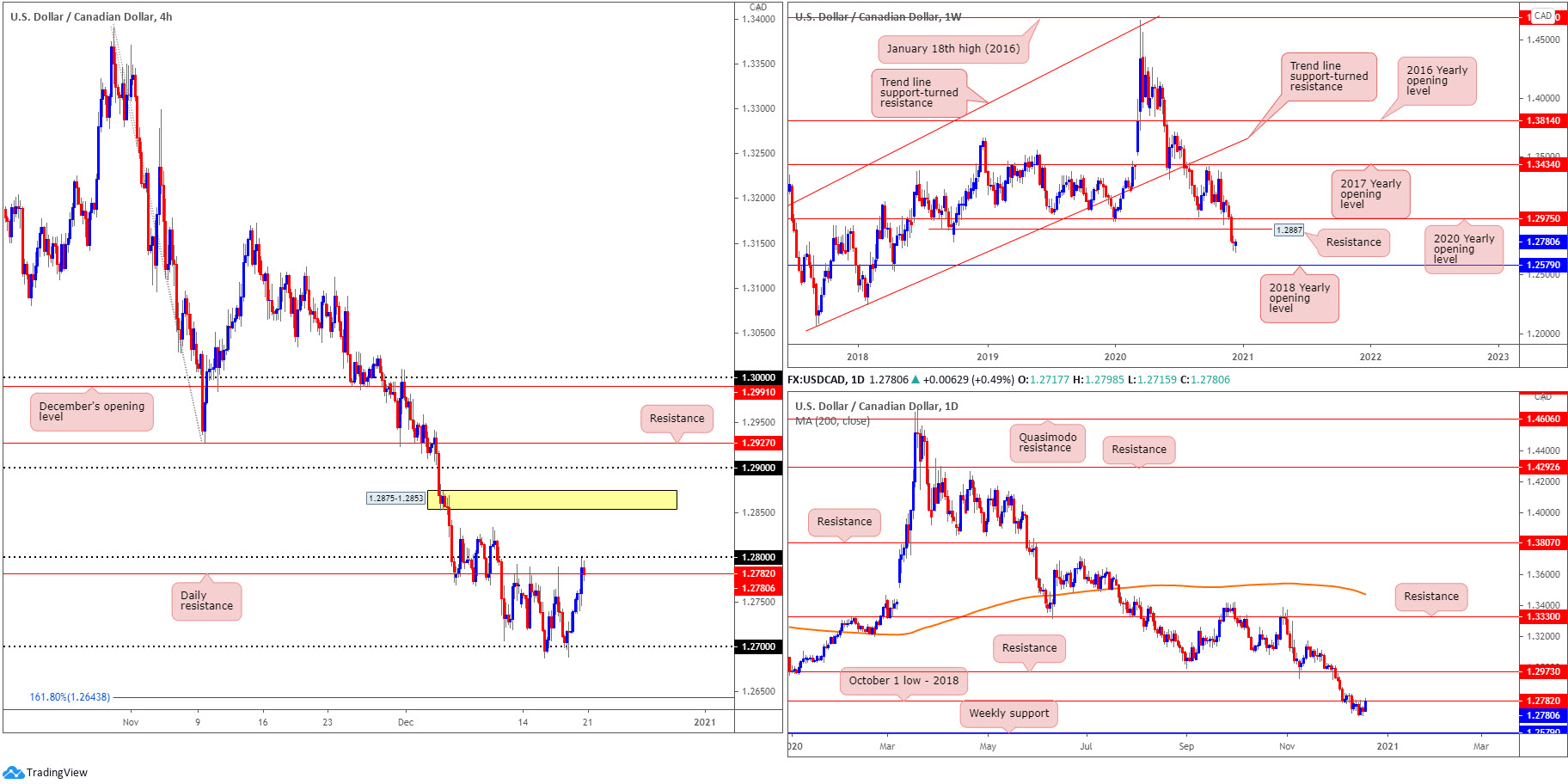This screenshot has height=784, width=1568.
Task: Select the 2018 Yearly opening level note
Action: pyautogui.click(x=1299, y=298)
